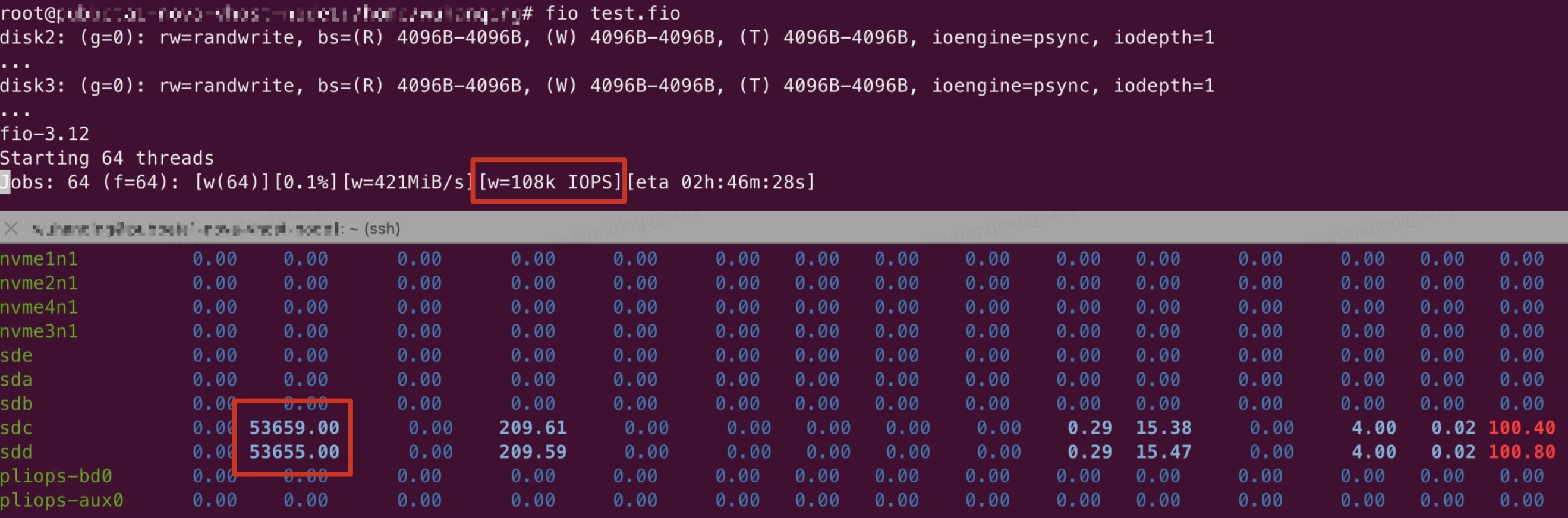Click 'iodepth=1' in the disk3 line
The image size is (1568, 518).
tap(1164, 86)
